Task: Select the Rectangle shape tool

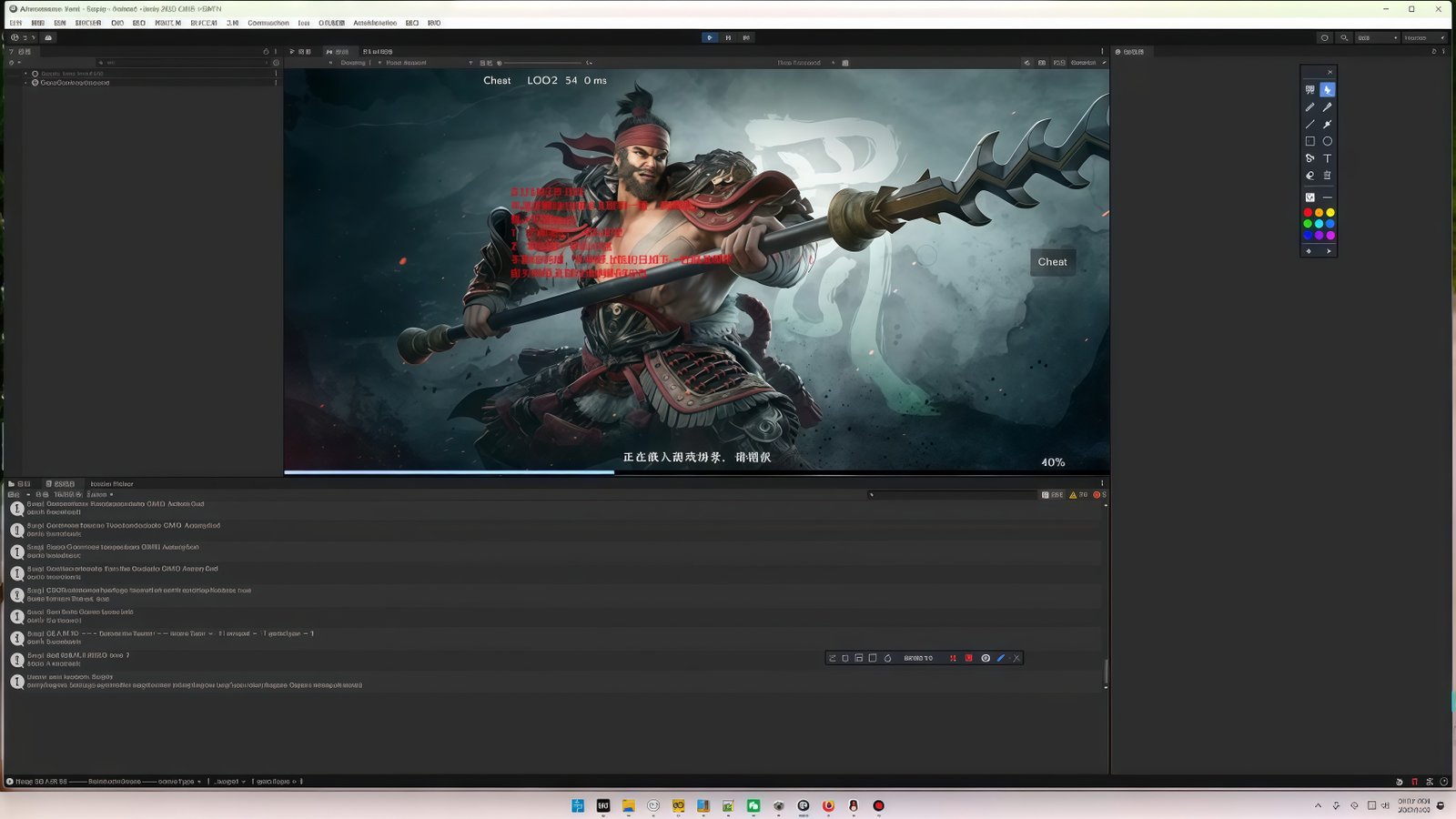Action: (1309, 141)
